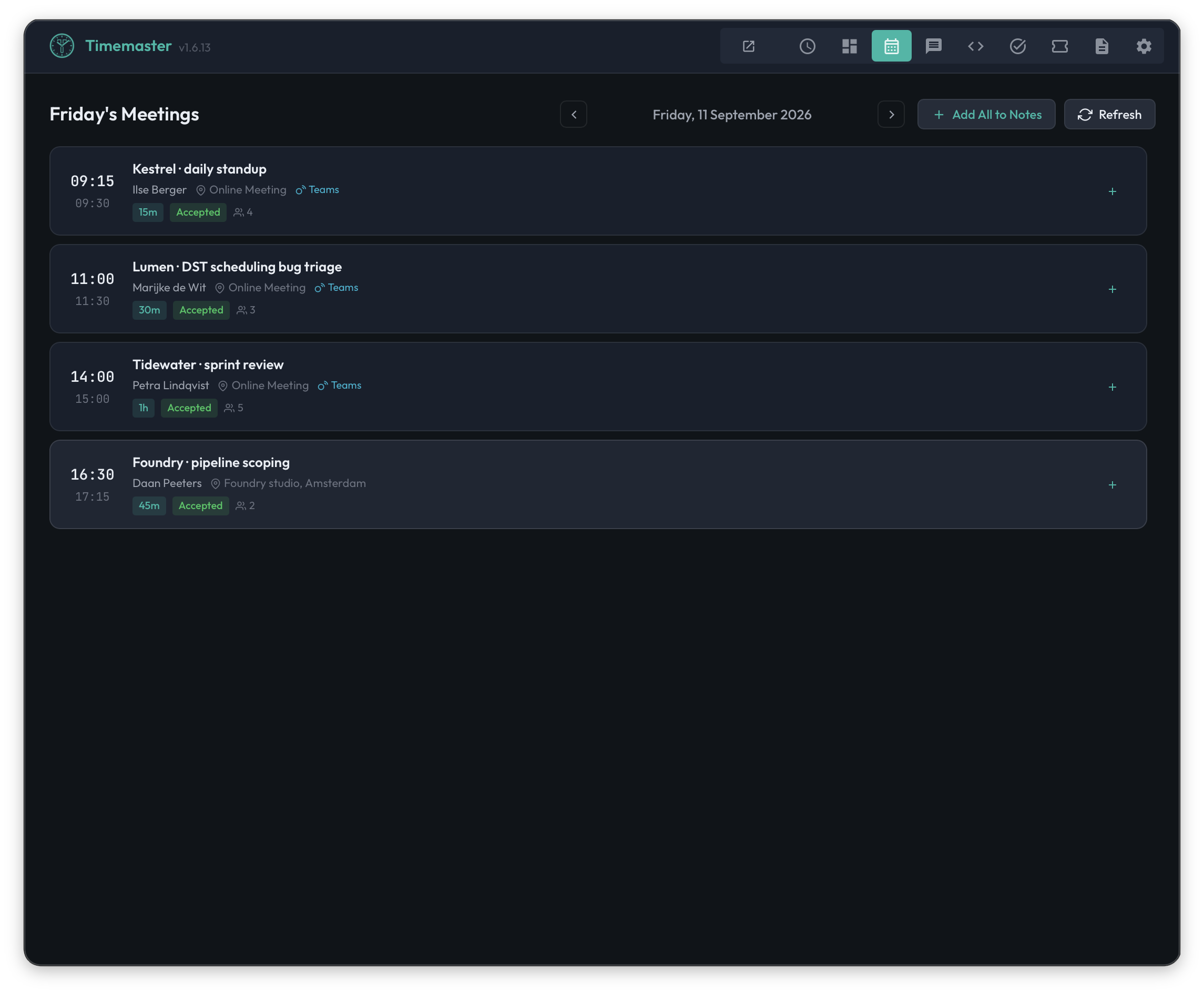Open settings gear
The height and width of the screenshot is (994, 1204).
(1144, 46)
